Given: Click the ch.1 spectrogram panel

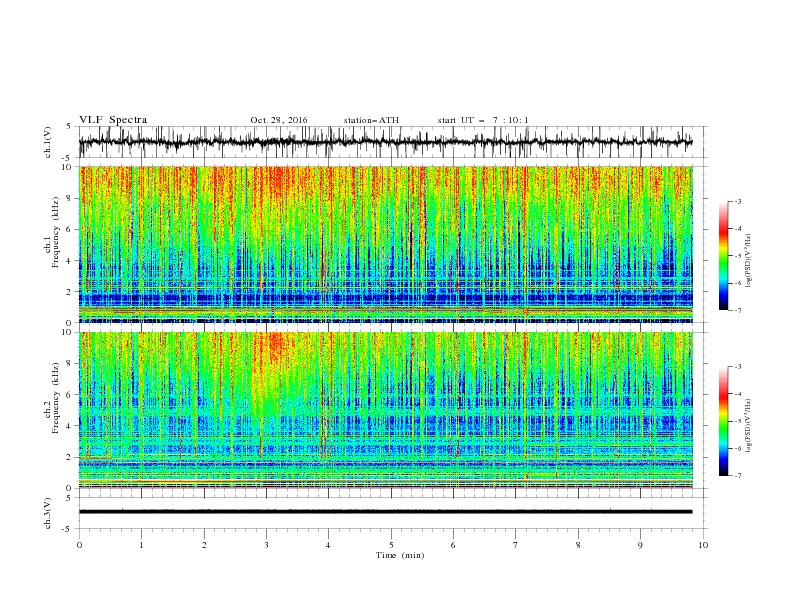Looking at the screenshot, I should 386,244.
